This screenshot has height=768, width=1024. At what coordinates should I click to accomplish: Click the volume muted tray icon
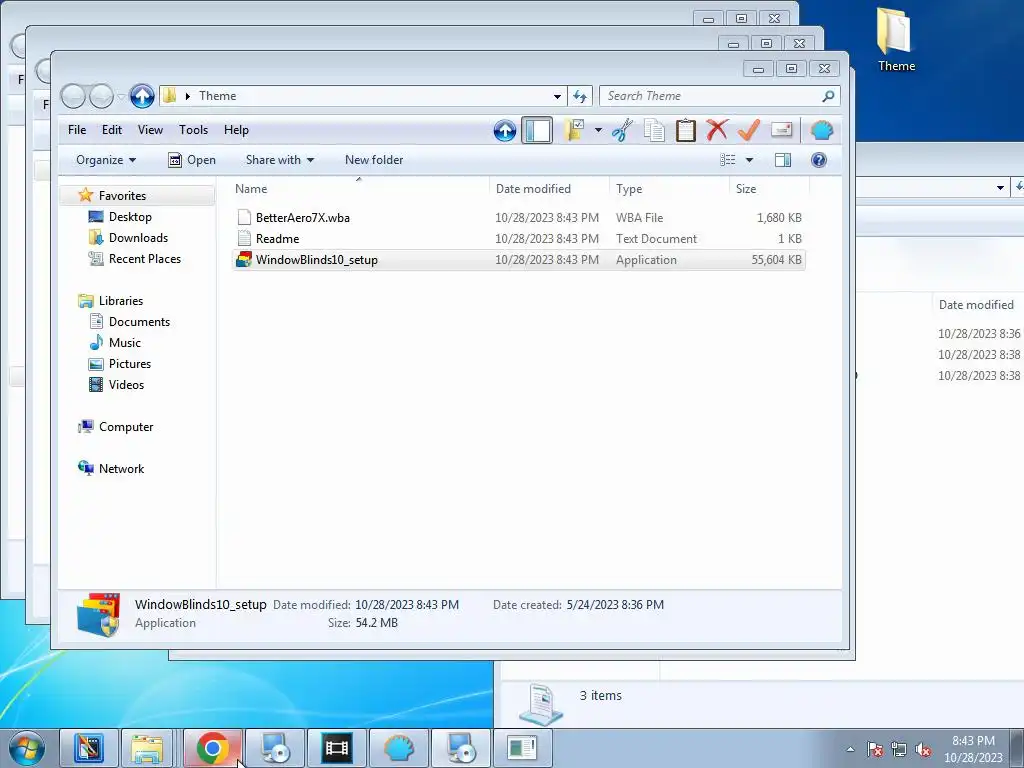pos(923,750)
